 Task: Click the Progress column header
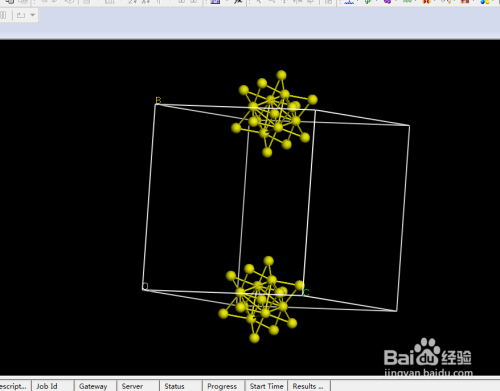223,386
